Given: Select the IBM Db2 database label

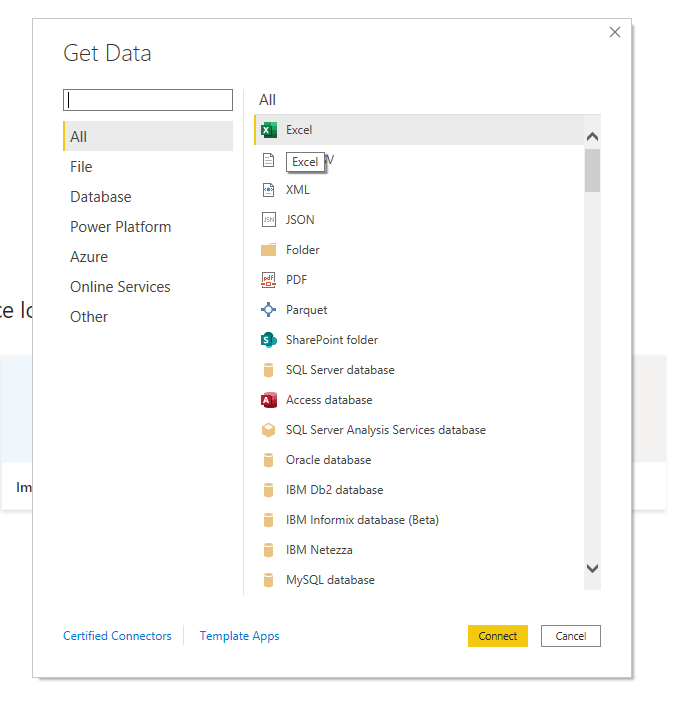Looking at the screenshot, I should click(x=335, y=490).
